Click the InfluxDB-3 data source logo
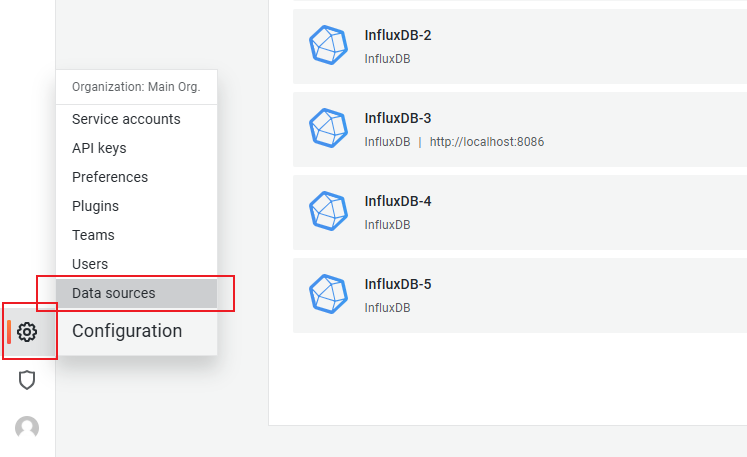The height and width of the screenshot is (457, 747). tap(328, 128)
